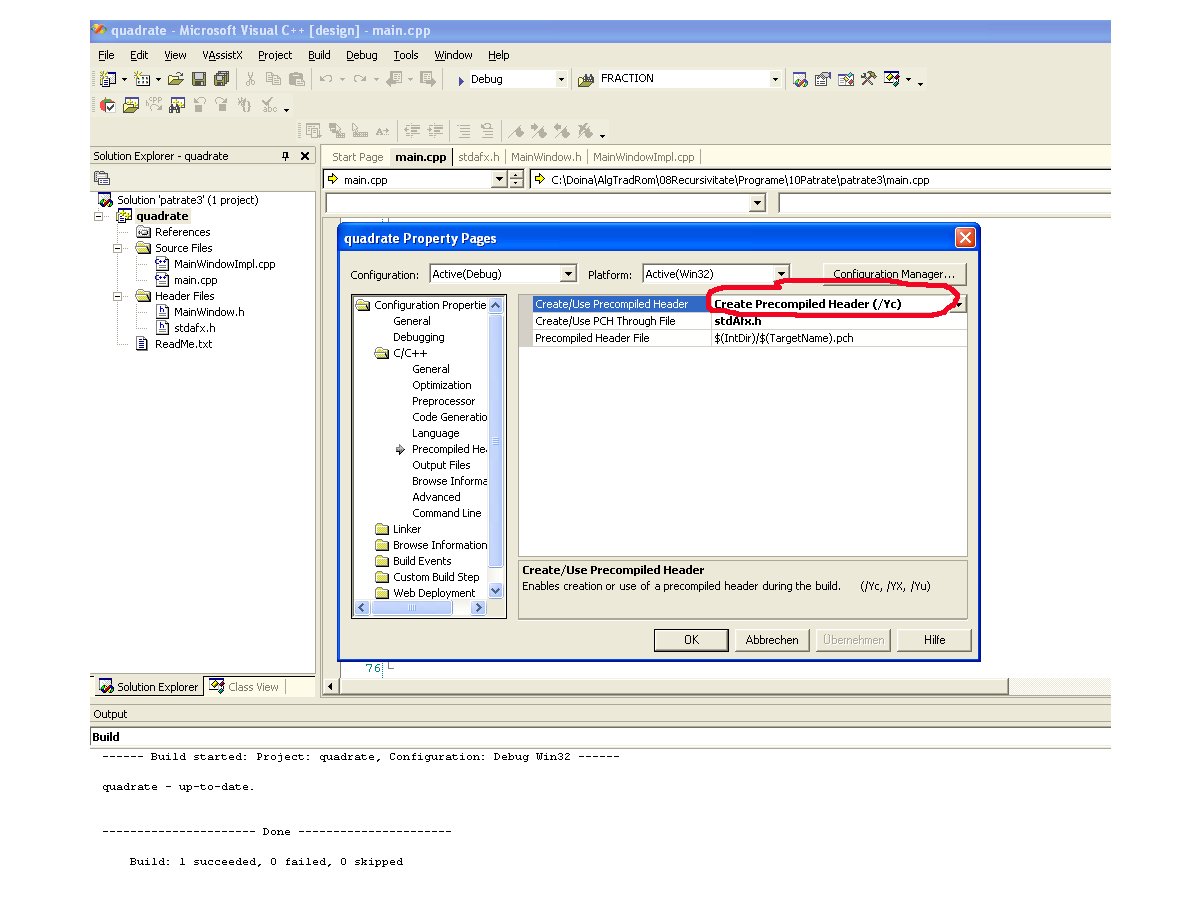Click the VAssistX tomato icon

(108, 104)
